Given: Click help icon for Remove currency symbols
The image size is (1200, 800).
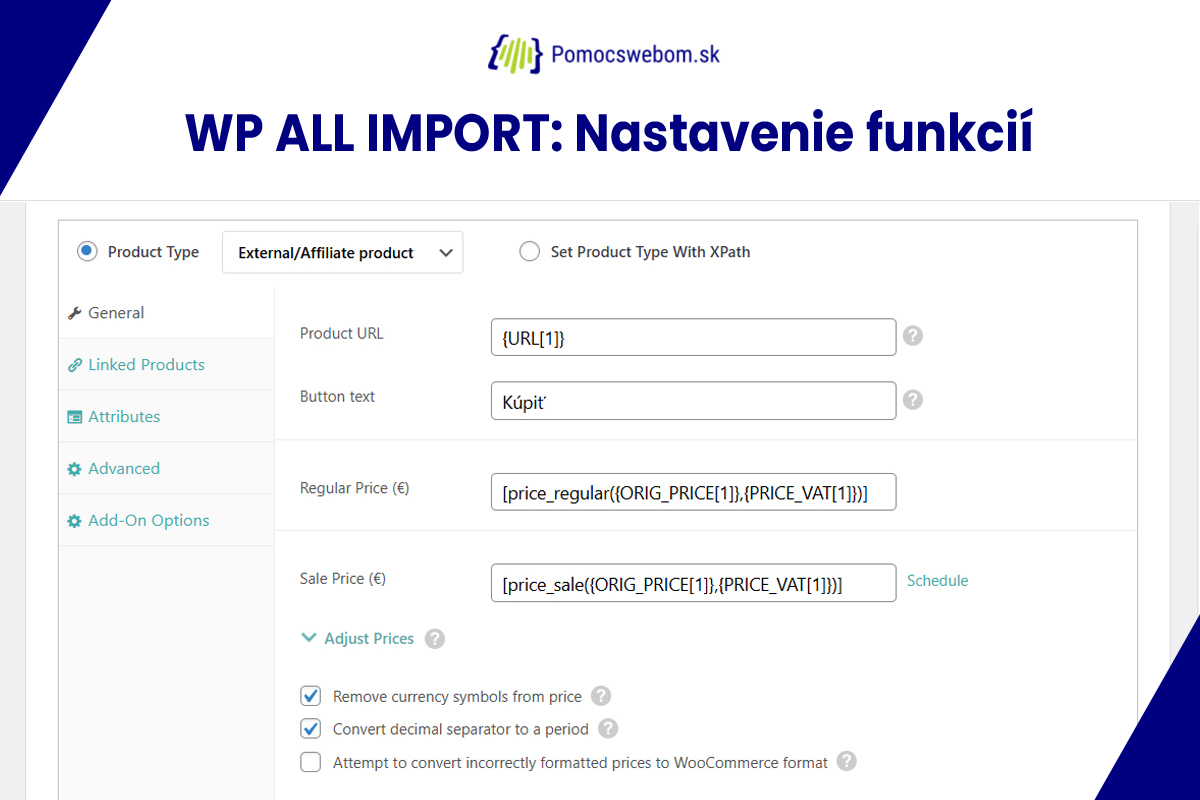Looking at the screenshot, I should tap(600, 696).
